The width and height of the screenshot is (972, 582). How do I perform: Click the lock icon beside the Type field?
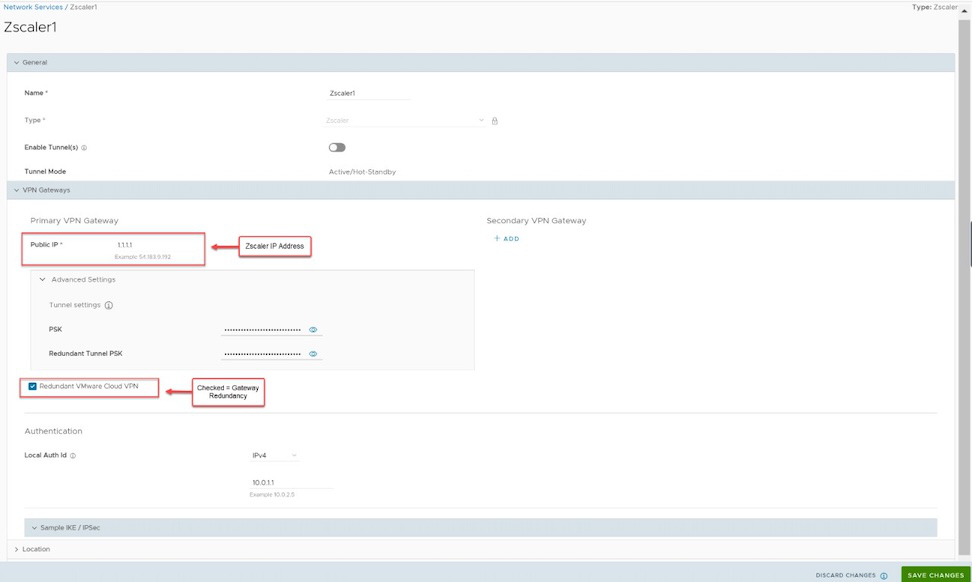click(494, 121)
